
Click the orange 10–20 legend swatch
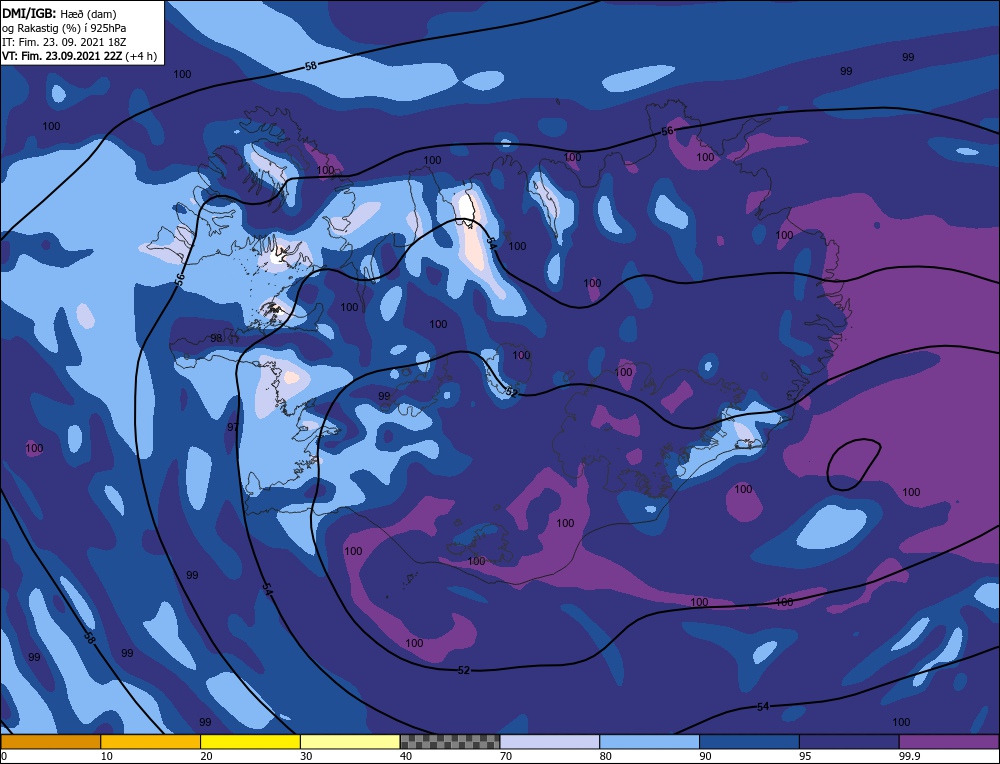click(151, 742)
